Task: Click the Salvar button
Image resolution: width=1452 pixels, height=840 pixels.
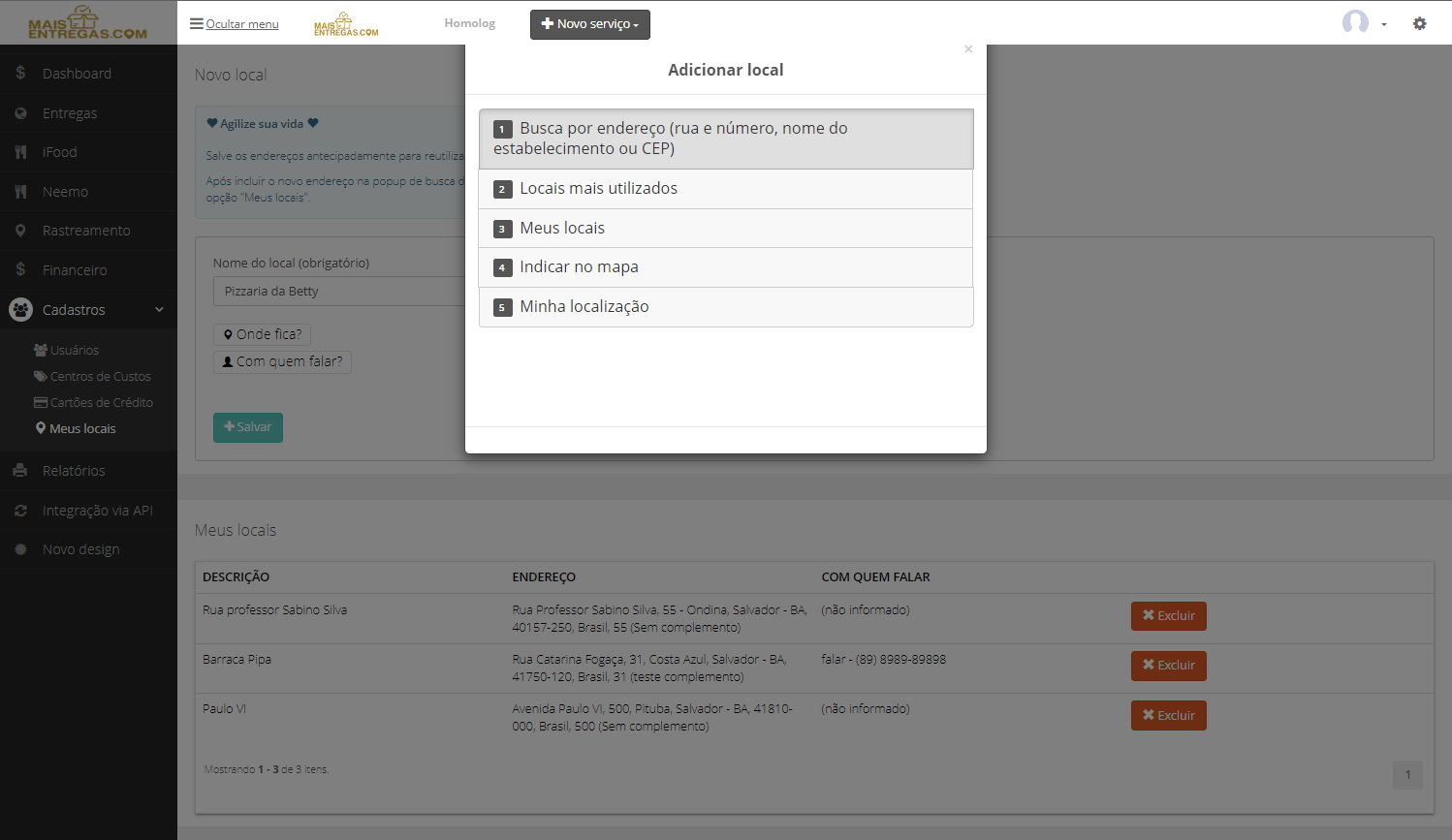Action: 248,427
